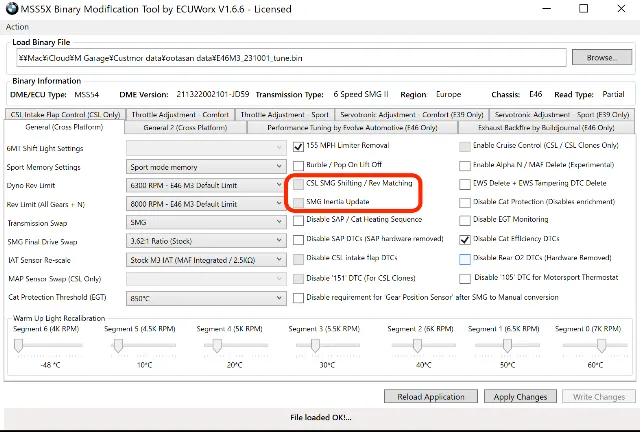Open Throttle Adjustment - Comfort tab
The width and height of the screenshot is (640, 432).
[180, 115]
